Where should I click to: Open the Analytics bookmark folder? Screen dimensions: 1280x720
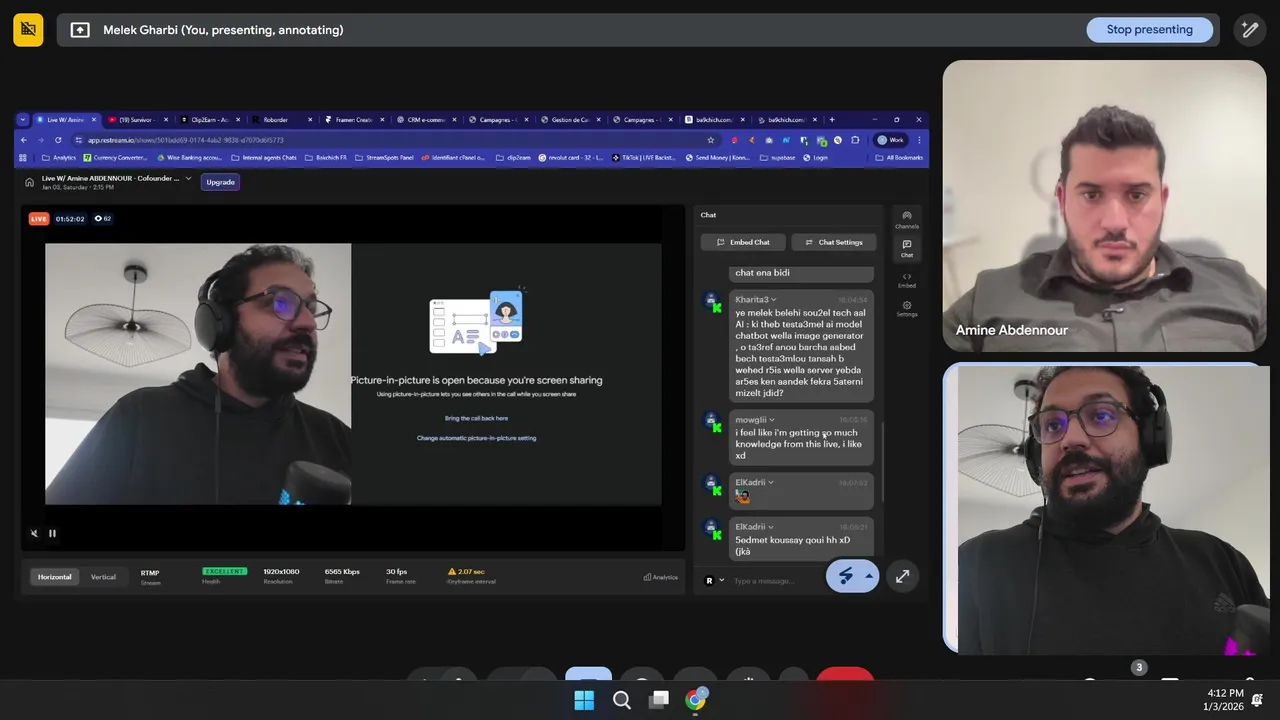coord(59,157)
